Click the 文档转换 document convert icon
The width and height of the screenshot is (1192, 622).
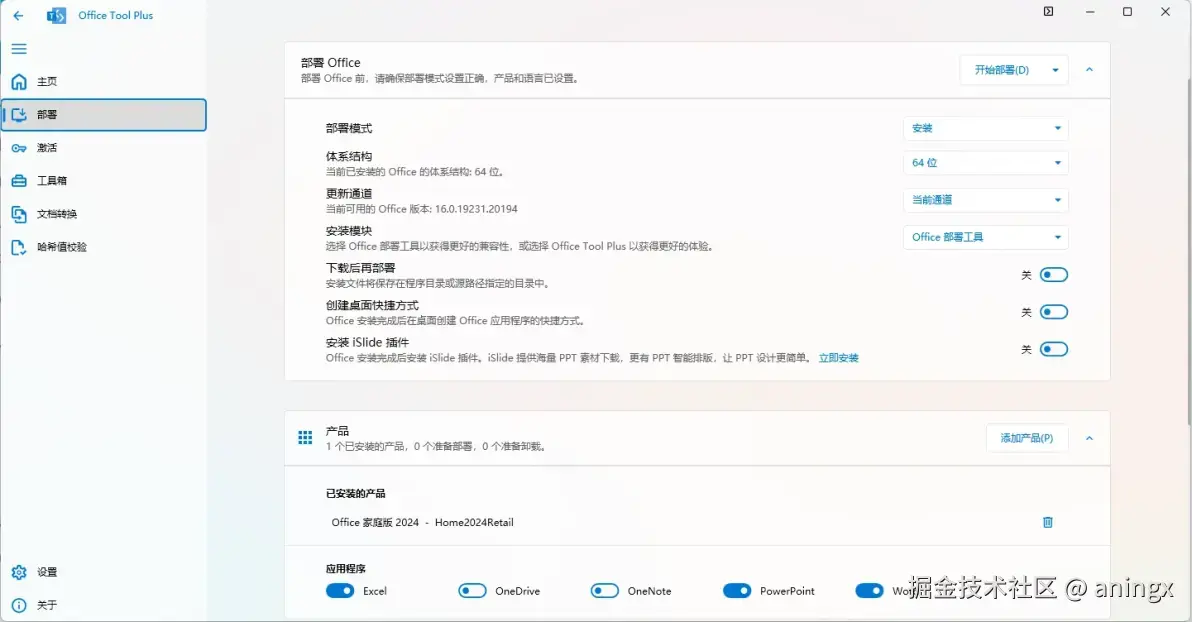tap(19, 214)
